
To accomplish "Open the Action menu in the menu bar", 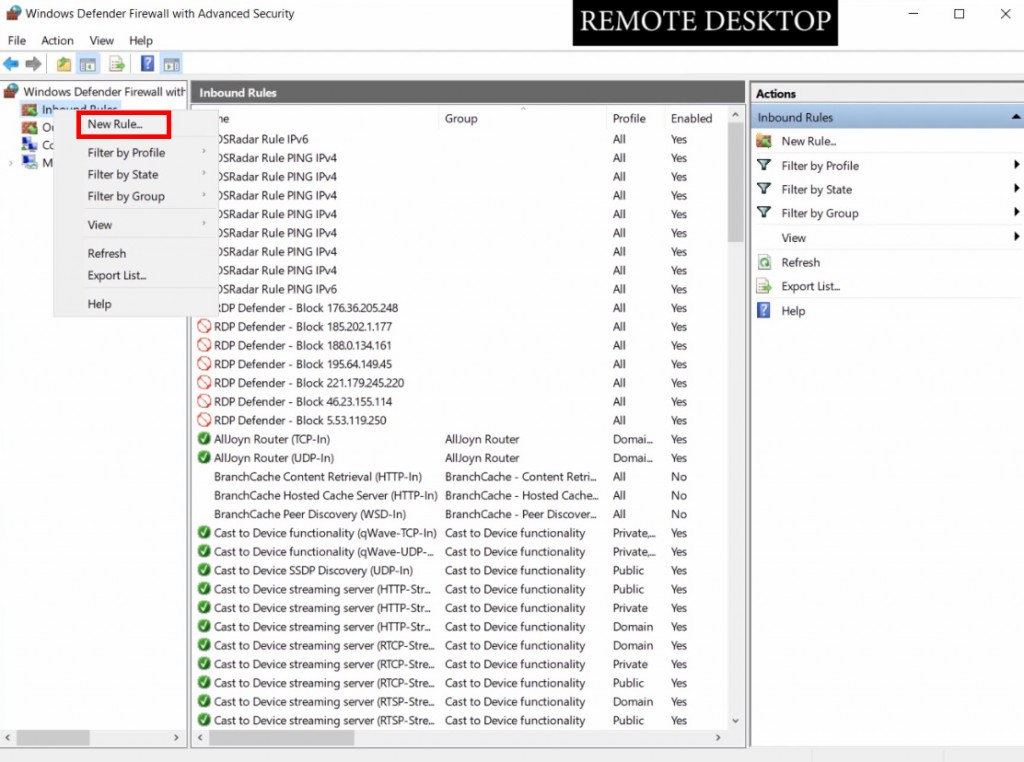I will click(57, 40).
